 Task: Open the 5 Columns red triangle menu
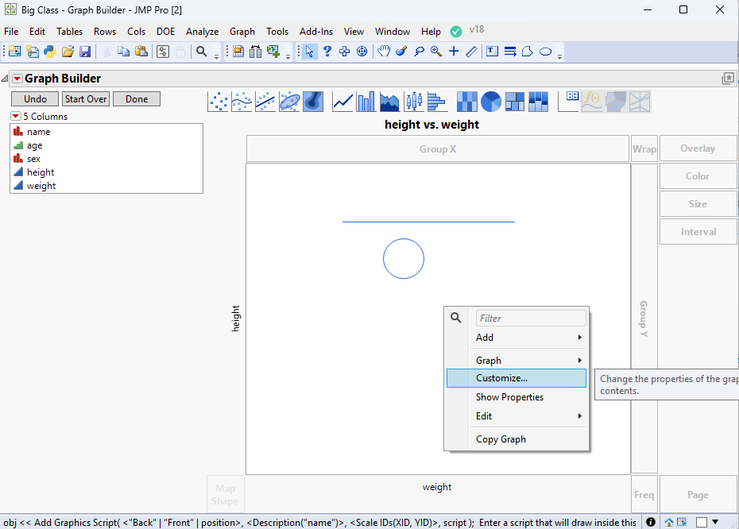pyautogui.click(x=16, y=117)
